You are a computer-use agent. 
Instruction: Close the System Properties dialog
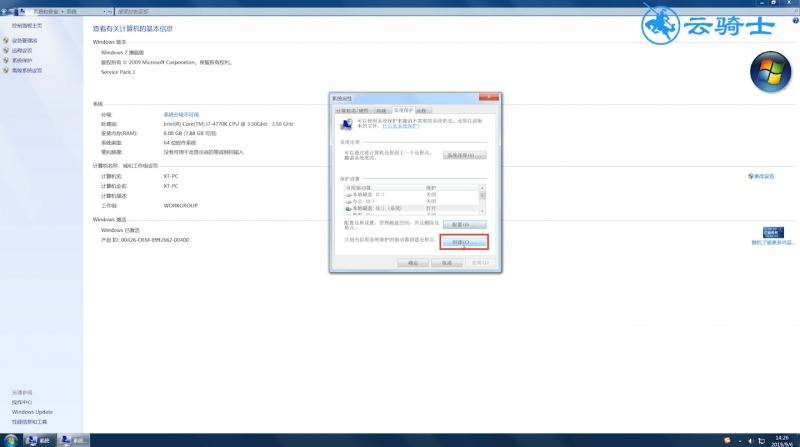pyautogui.click(x=489, y=97)
